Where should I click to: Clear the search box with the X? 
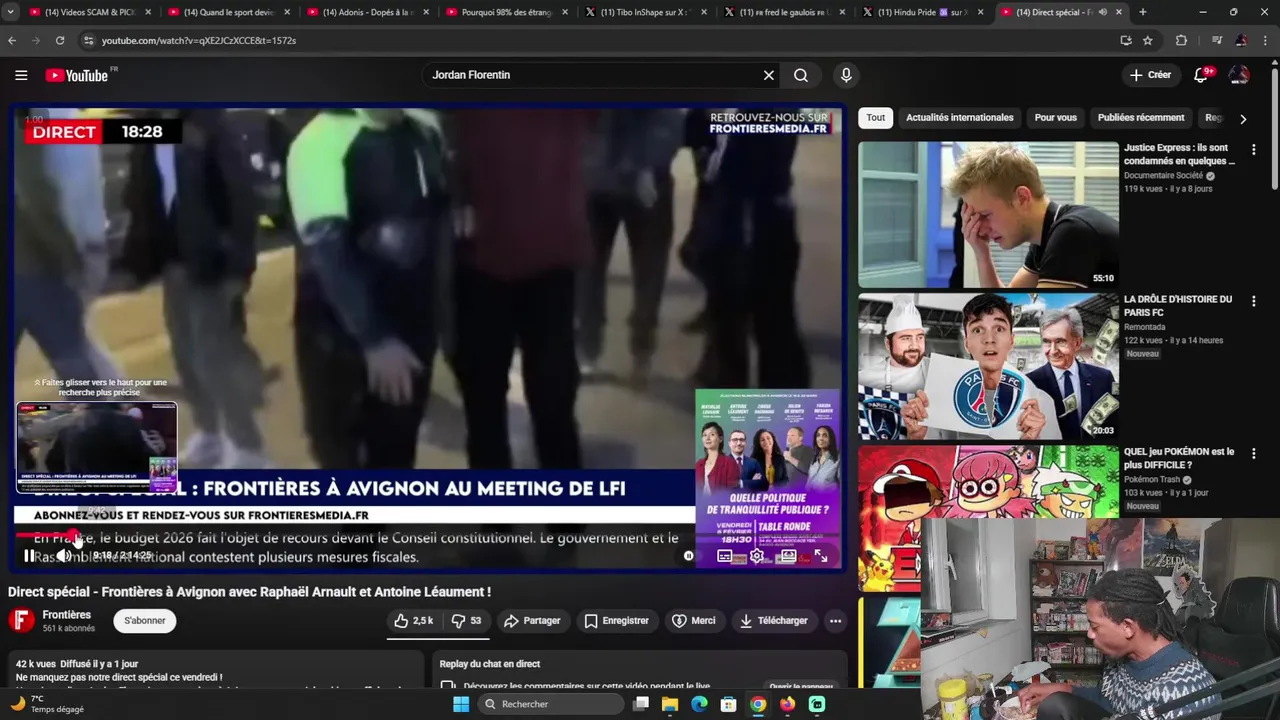[x=769, y=75]
